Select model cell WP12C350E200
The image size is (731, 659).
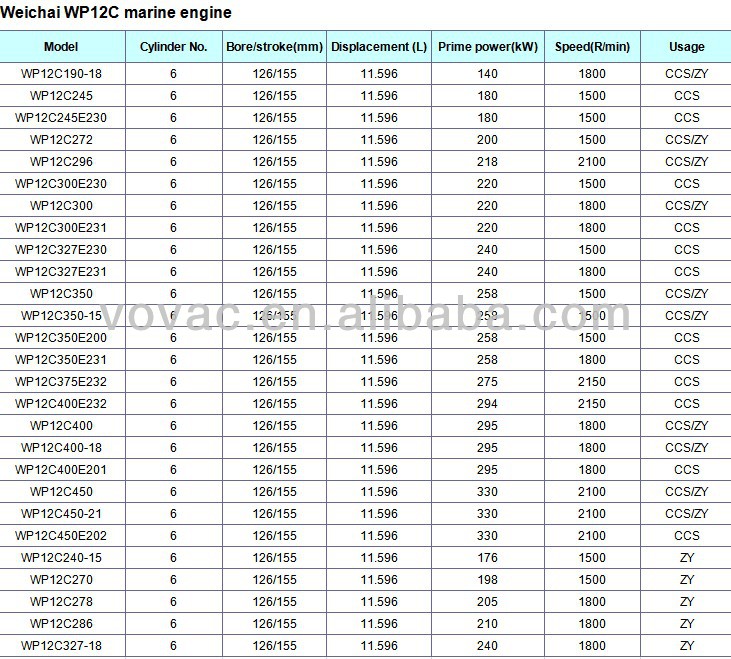(x=61, y=337)
